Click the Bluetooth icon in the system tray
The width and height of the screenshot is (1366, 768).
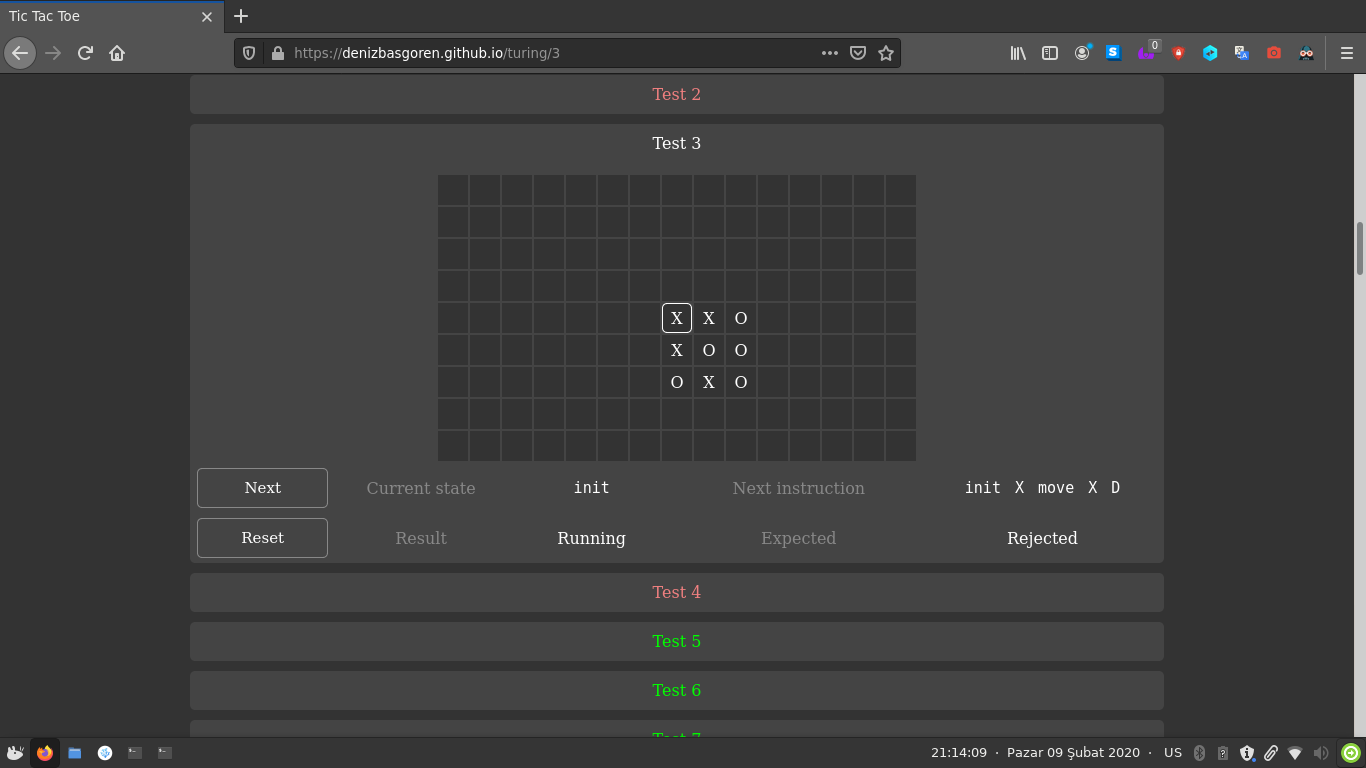click(x=1200, y=752)
